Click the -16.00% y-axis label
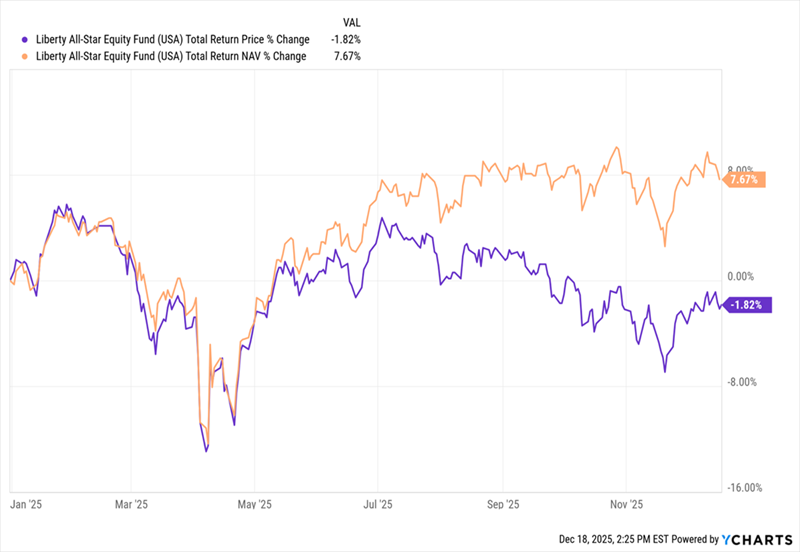 pos(746,488)
